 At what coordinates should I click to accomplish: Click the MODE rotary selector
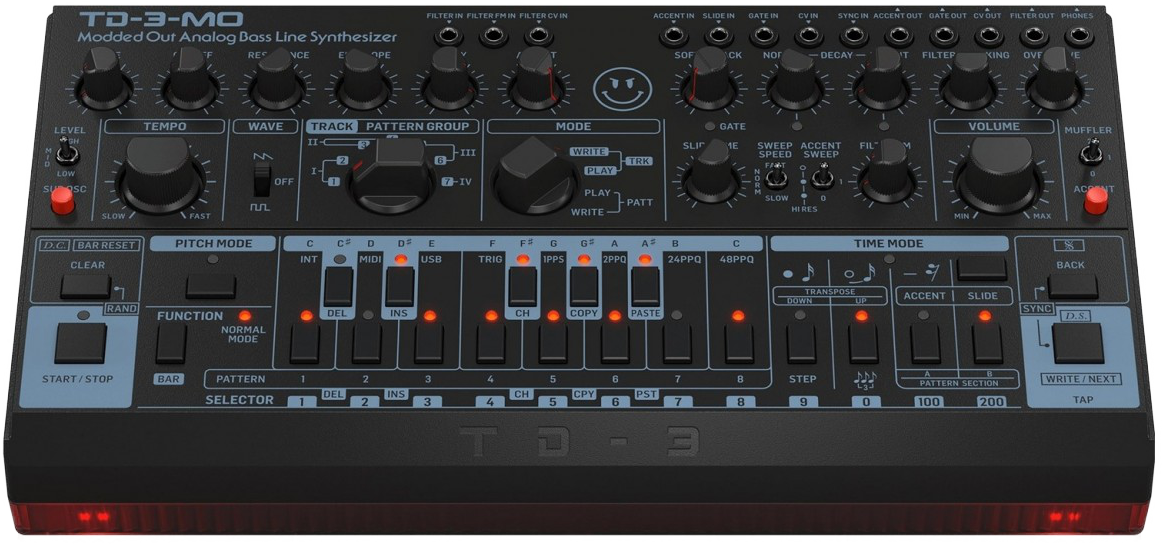point(535,176)
